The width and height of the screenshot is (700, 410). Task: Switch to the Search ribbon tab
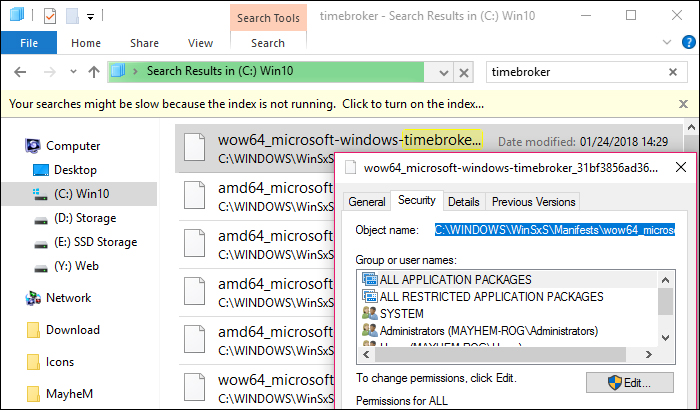click(268, 43)
